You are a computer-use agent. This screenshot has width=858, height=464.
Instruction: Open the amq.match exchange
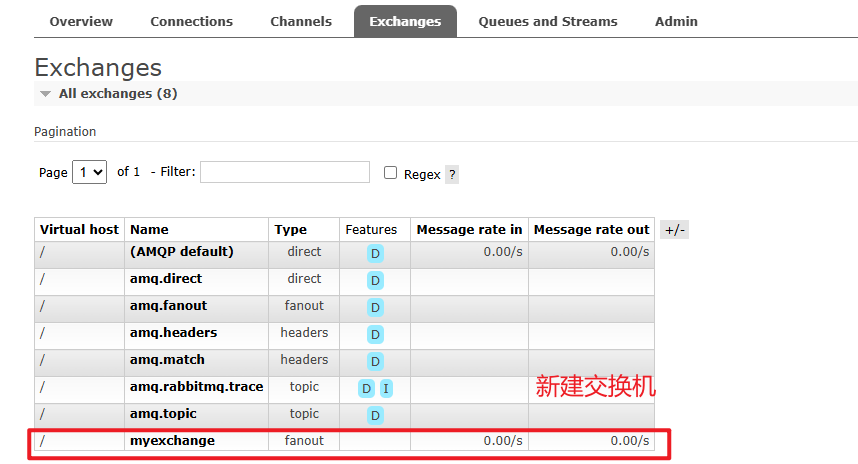coord(167,359)
